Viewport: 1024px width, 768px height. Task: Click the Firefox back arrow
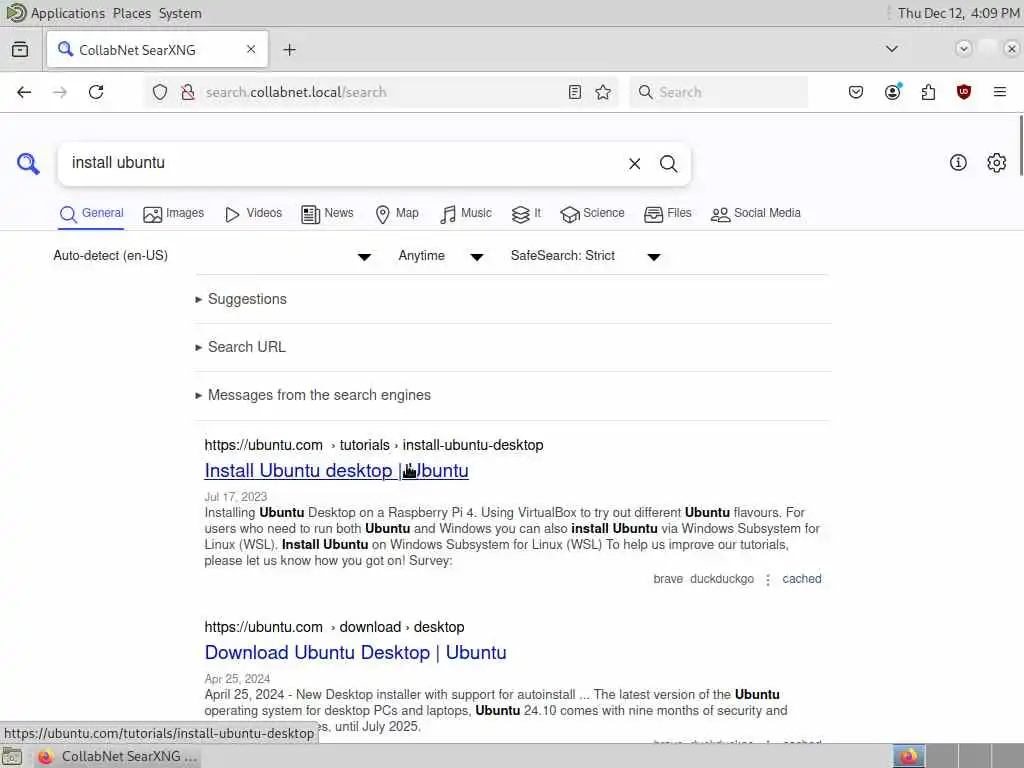[24, 92]
